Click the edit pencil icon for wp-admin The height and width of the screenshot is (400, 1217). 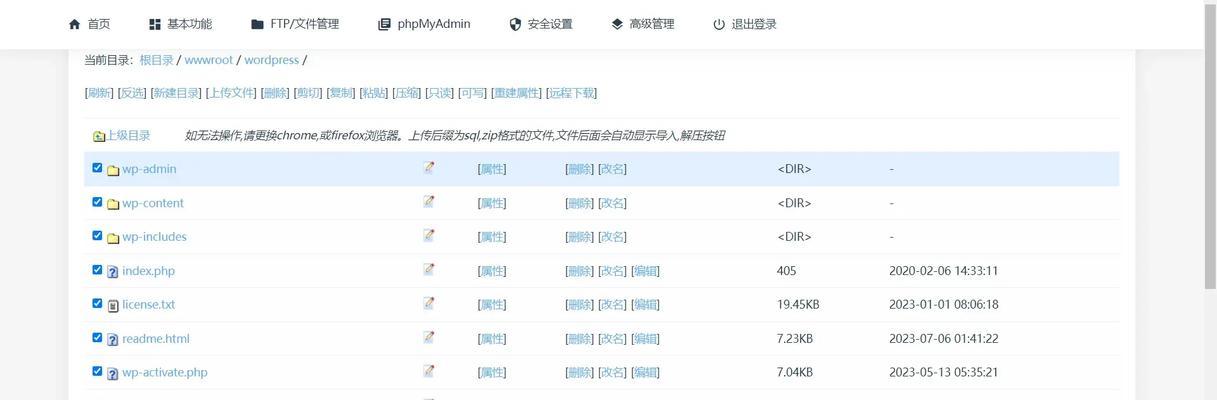[429, 168]
